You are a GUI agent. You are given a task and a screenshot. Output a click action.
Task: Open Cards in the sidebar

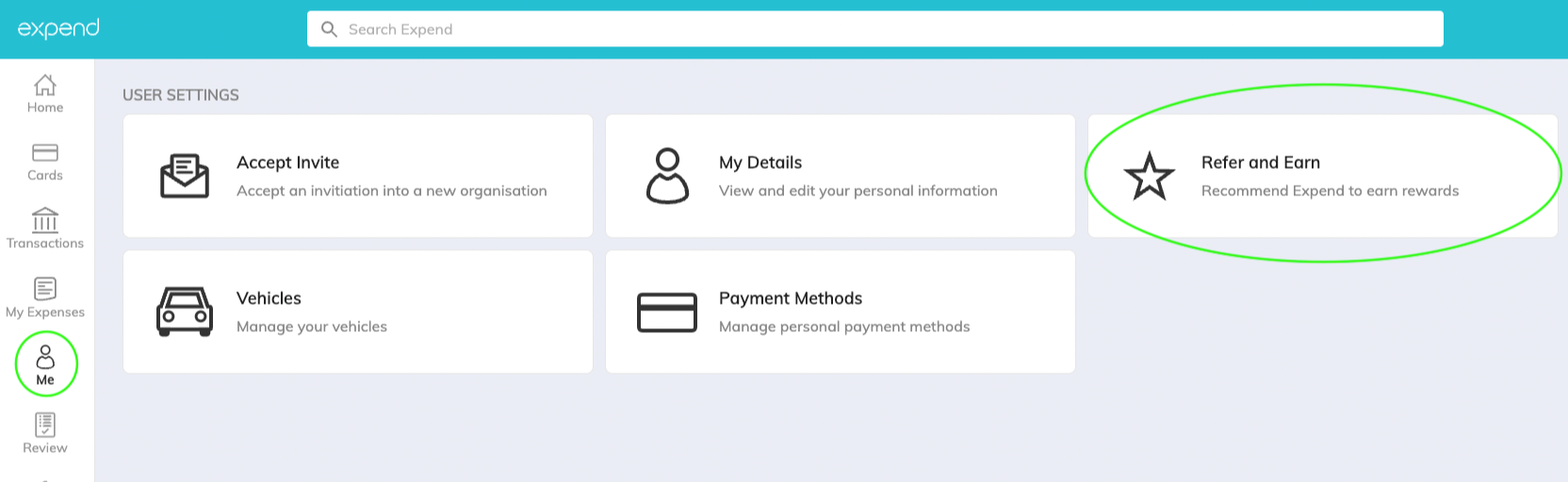click(45, 162)
